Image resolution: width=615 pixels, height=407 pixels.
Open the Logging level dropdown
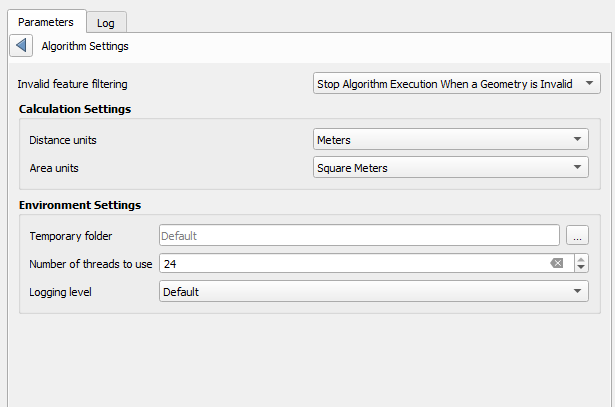point(373,291)
